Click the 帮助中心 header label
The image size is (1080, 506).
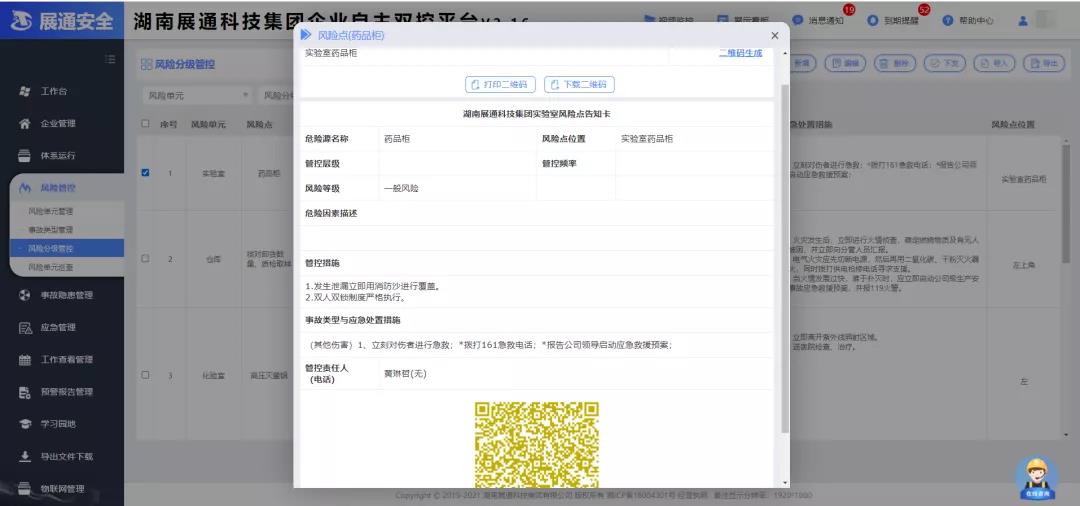click(976, 21)
